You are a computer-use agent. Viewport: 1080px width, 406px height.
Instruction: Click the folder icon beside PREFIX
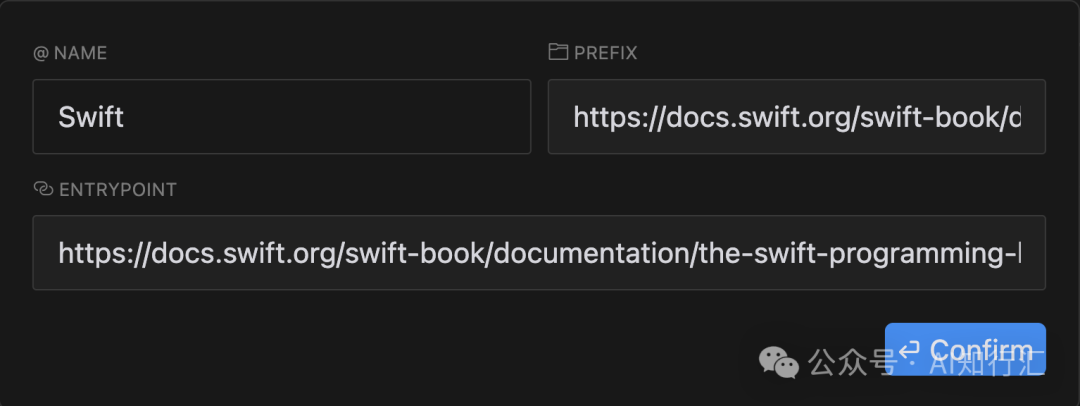click(558, 52)
